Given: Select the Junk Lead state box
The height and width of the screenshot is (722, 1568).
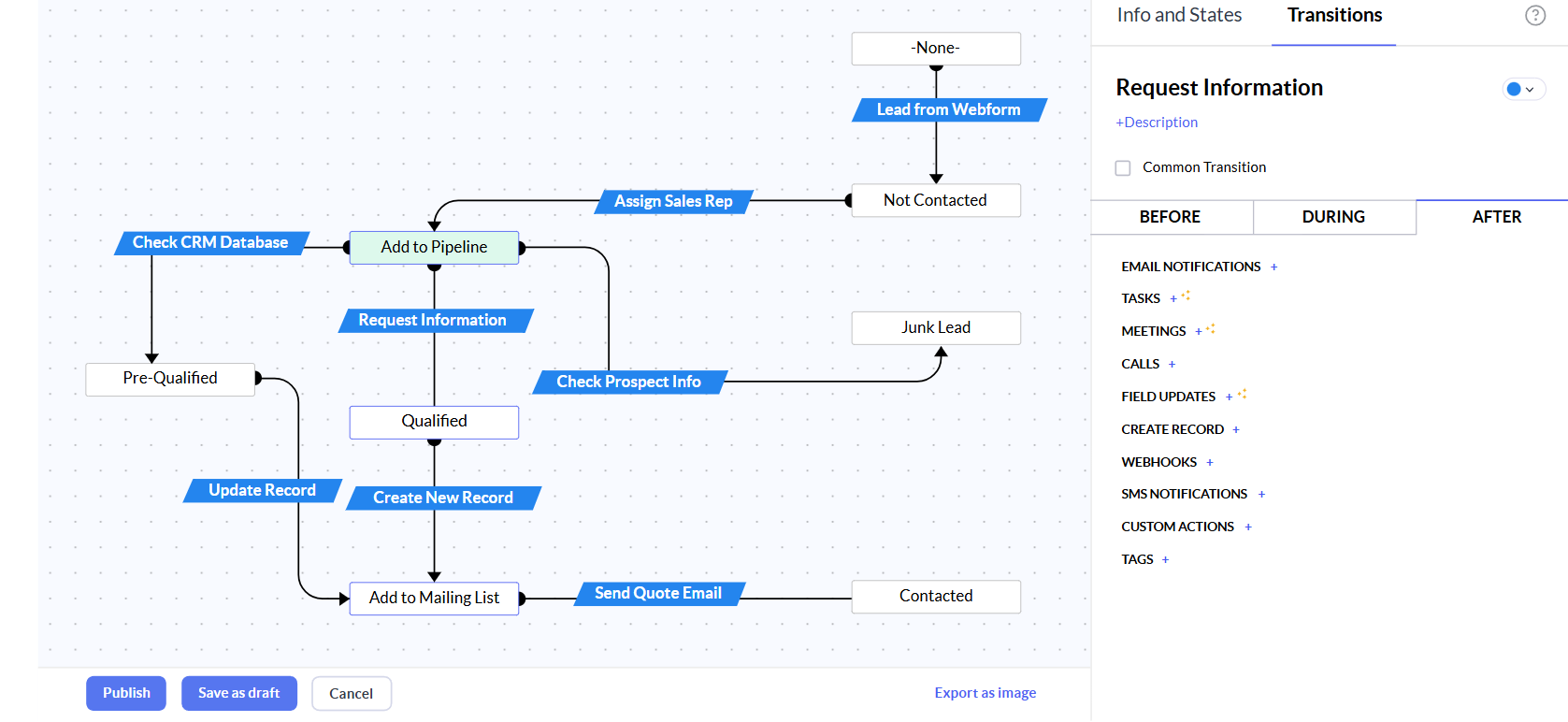Looking at the screenshot, I should [936, 328].
